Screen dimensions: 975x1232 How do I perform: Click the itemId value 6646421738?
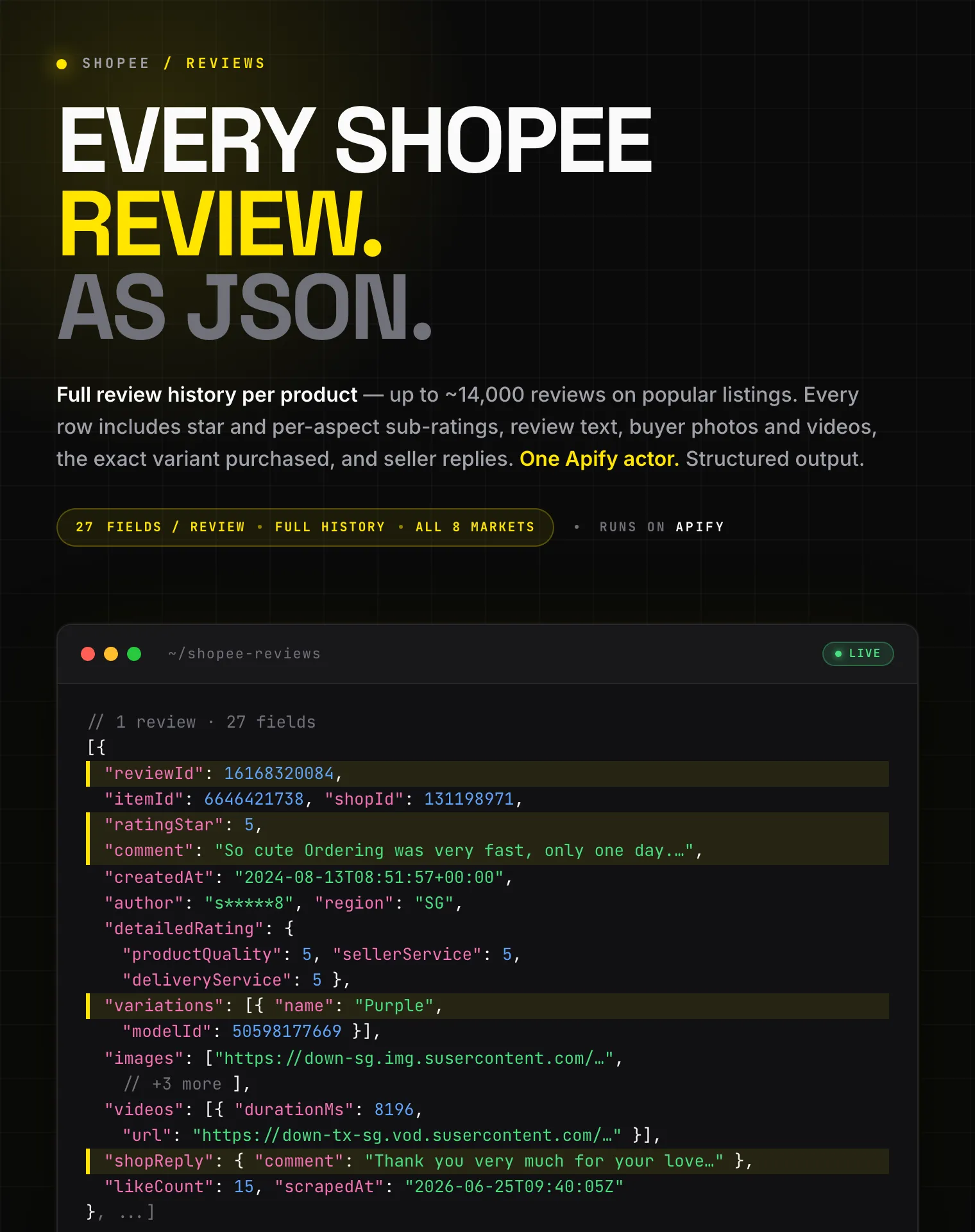[x=254, y=799]
